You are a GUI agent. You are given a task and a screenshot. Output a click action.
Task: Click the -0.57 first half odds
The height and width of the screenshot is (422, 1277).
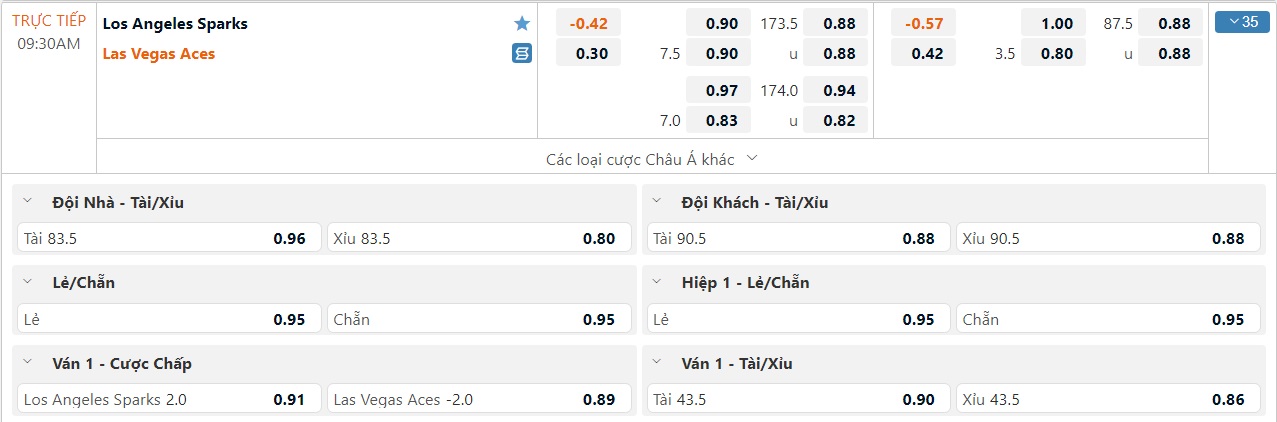[x=927, y=23]
